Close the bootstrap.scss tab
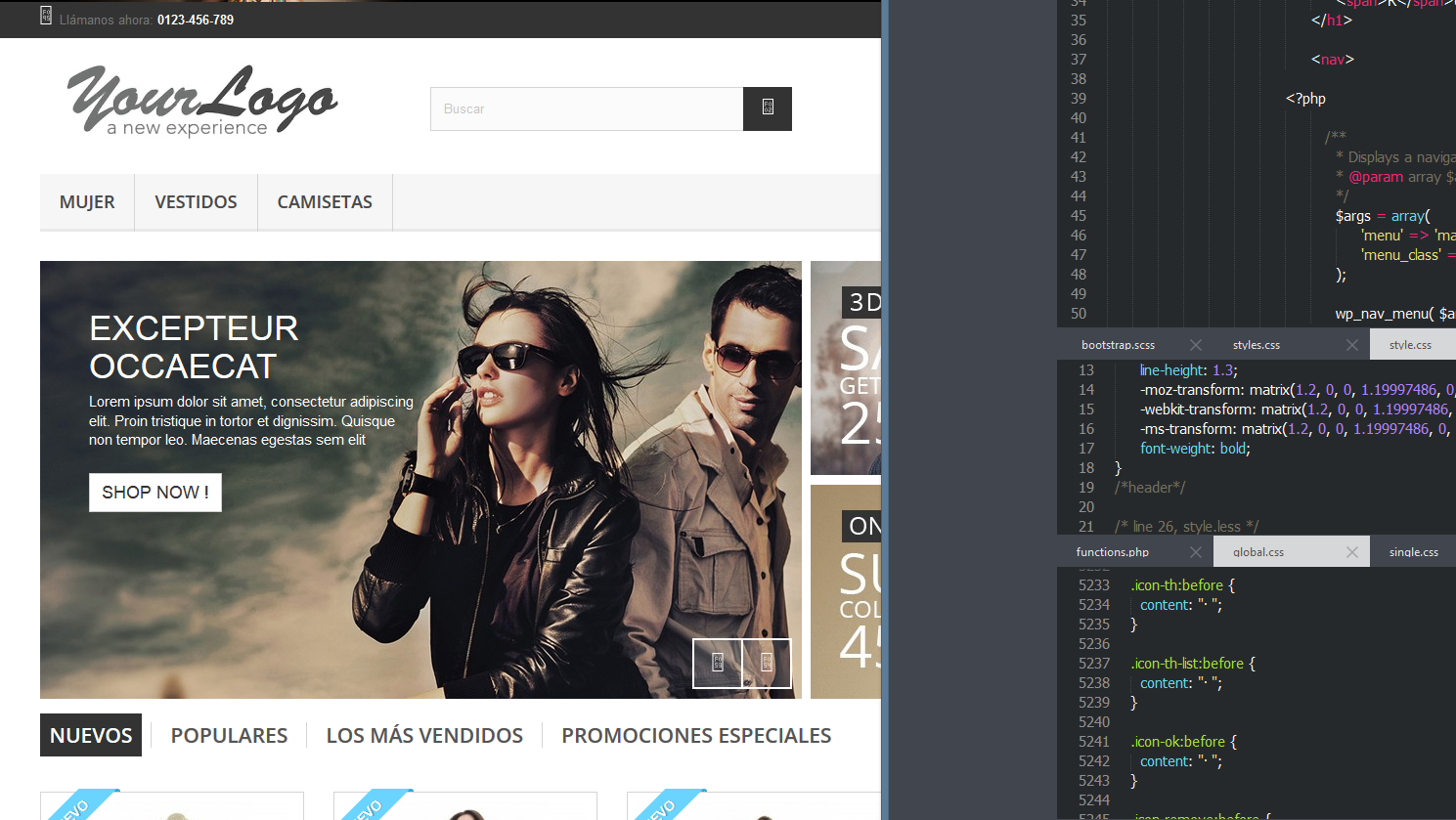 1196,345
